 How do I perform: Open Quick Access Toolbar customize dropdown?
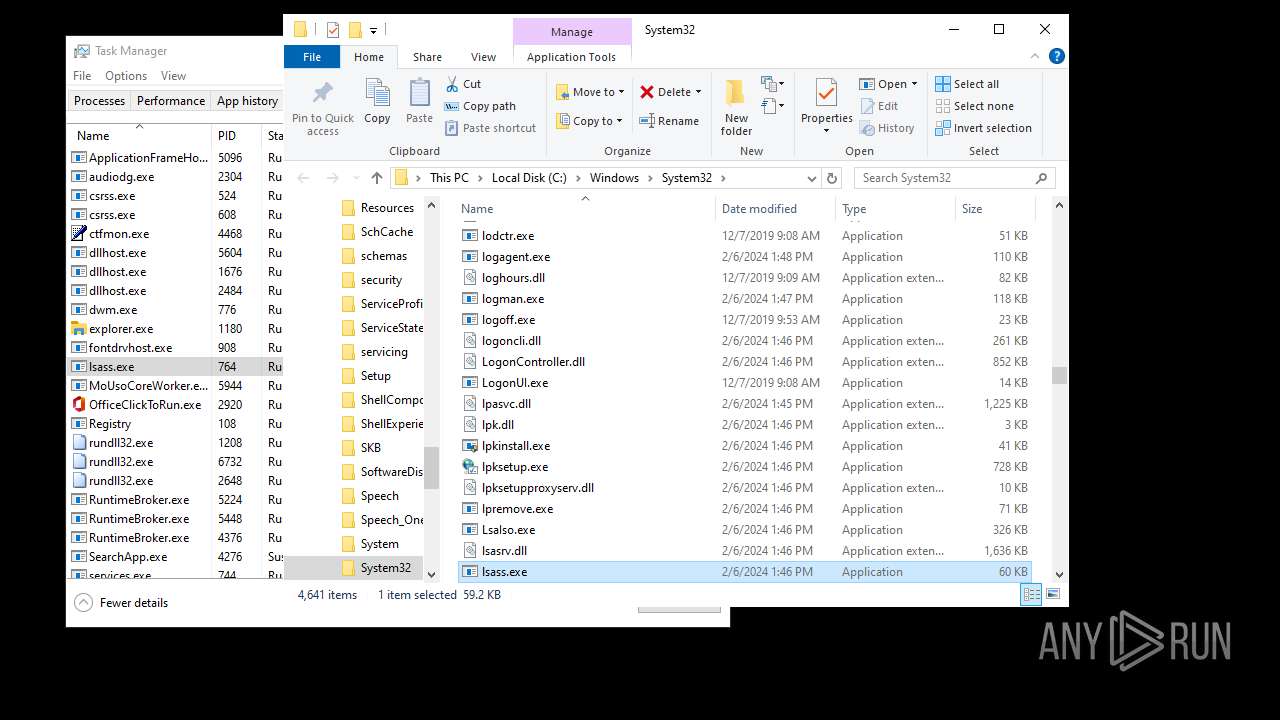[374, 30]
